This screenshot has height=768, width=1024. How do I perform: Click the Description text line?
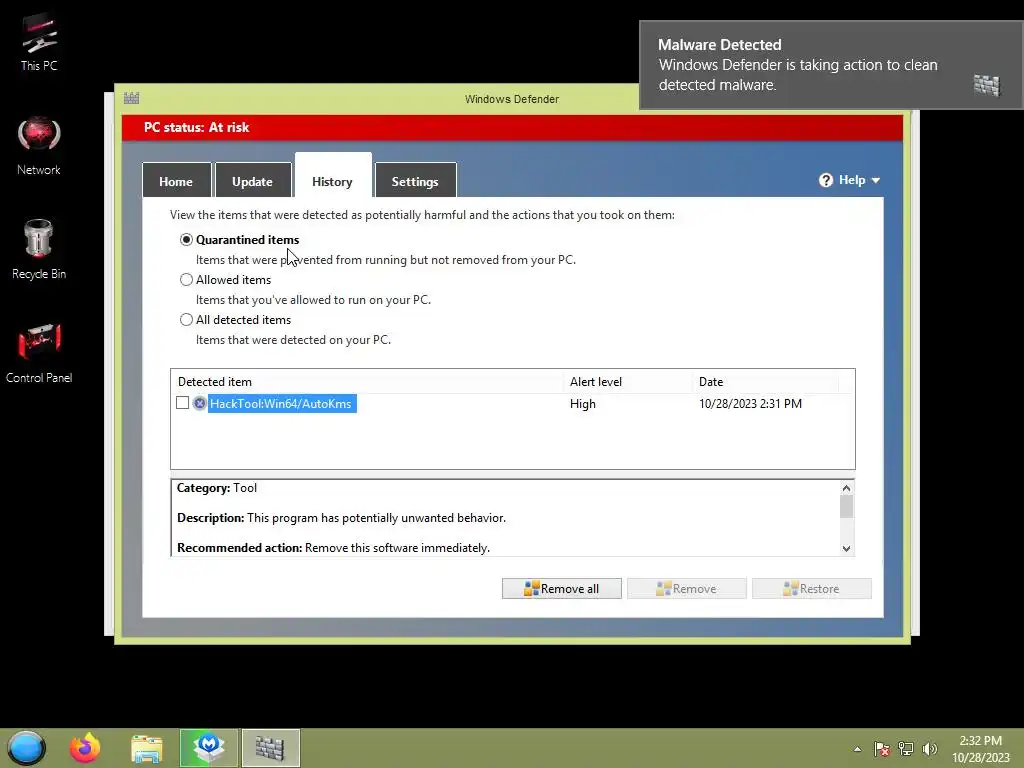pos(342,518)
